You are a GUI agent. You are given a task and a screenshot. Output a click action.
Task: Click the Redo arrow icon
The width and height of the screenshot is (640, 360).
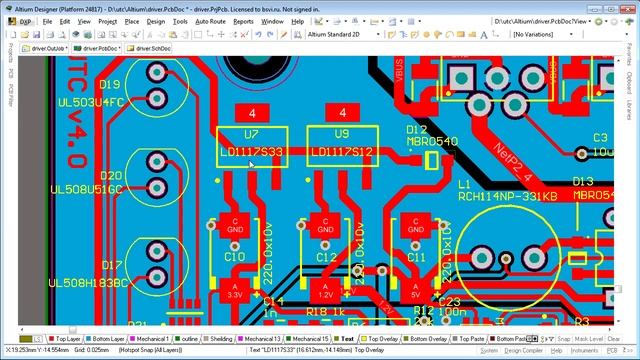click(270, 35)
